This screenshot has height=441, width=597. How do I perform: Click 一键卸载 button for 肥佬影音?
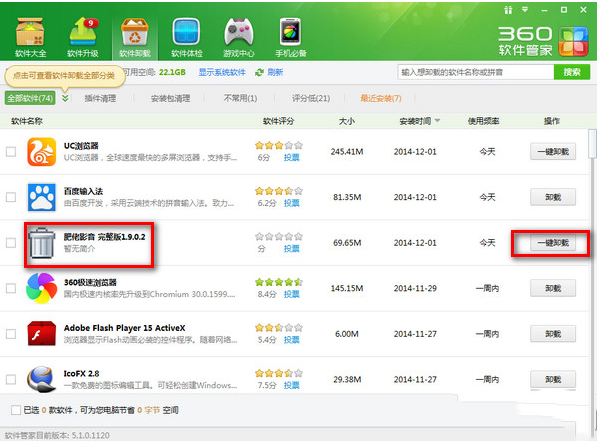pos(553,243)
